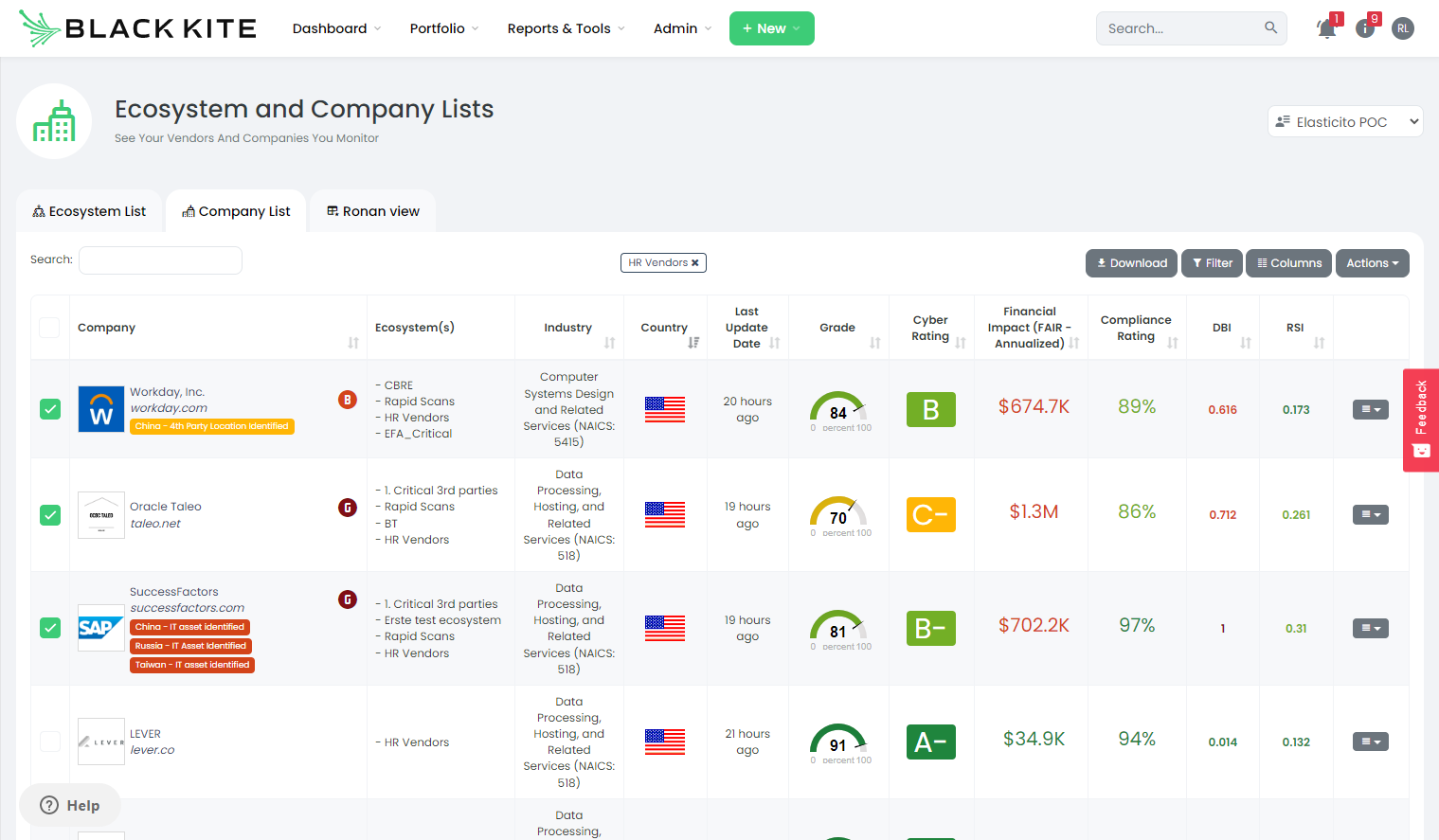
Task: Open the Help widget
Action: tap(70, 805)
